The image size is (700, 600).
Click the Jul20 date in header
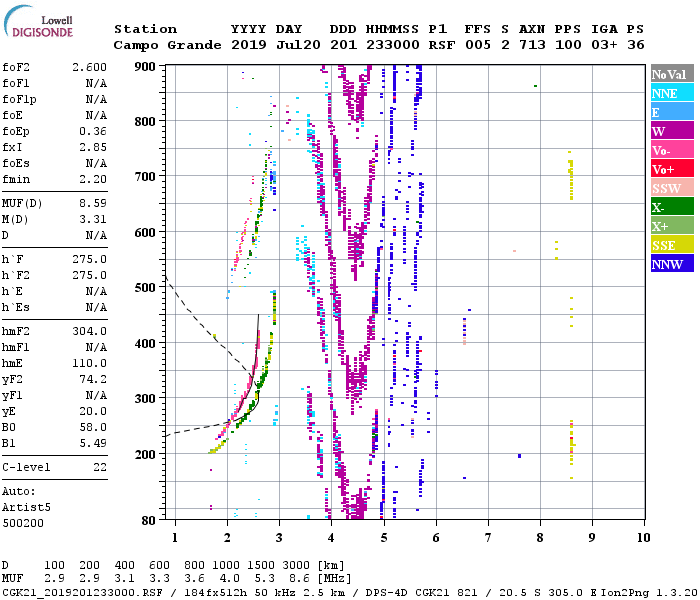point(298,45)
